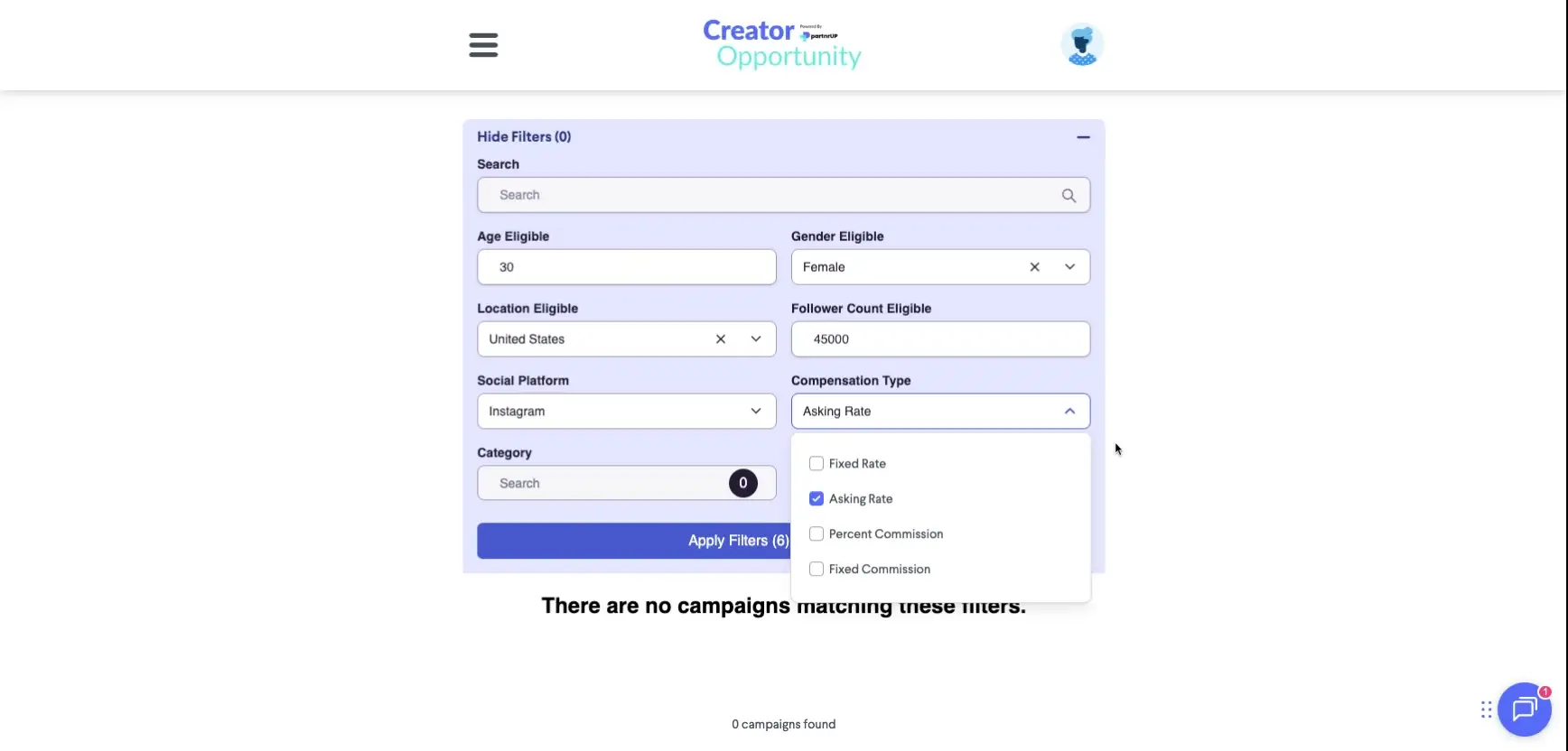This screenshot has width=1568, height=751.
Task: Click inside the Follower Count Eligible field
Action: pos(939,339)
